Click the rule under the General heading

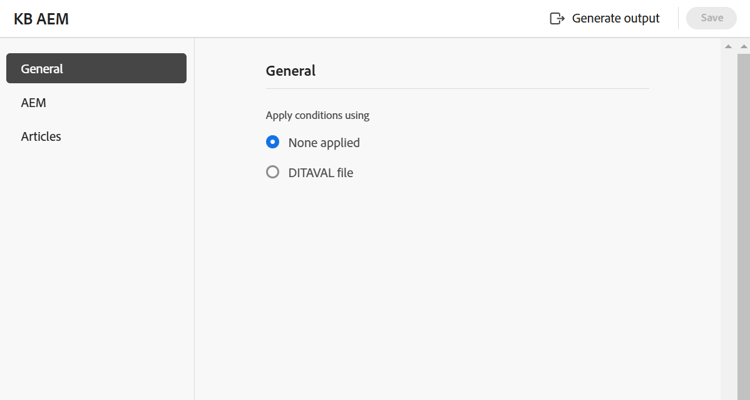tap(457, 89)
